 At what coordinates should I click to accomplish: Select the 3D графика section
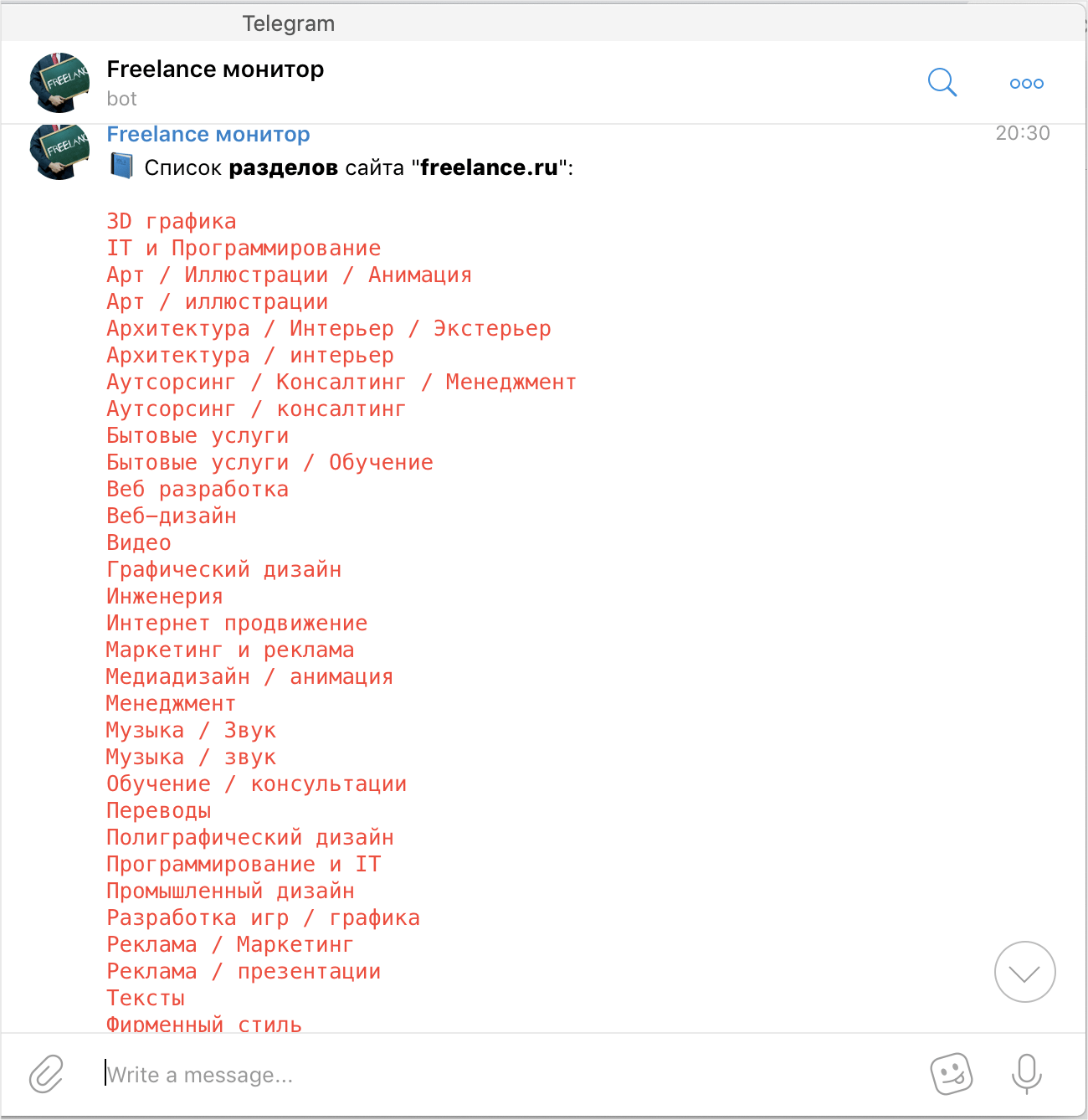[172, 222]
